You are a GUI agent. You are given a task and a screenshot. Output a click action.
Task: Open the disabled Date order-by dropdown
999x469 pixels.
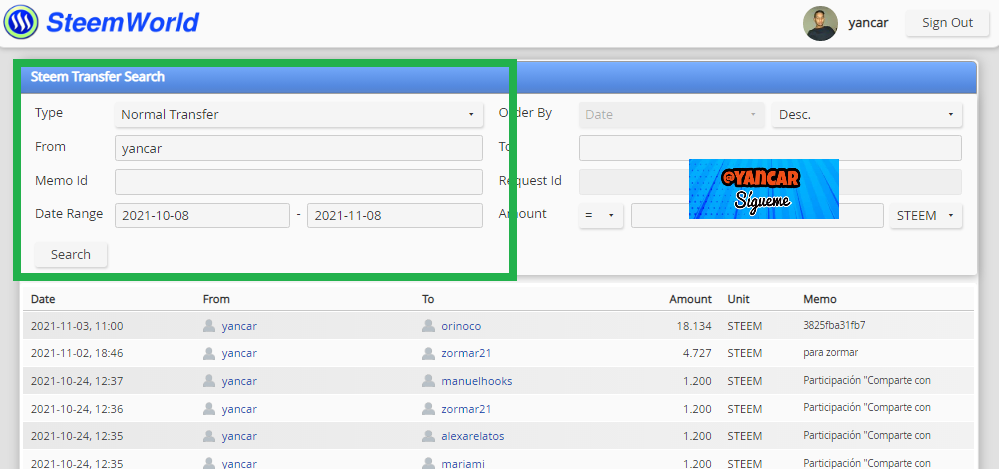[x=672, y=115]
